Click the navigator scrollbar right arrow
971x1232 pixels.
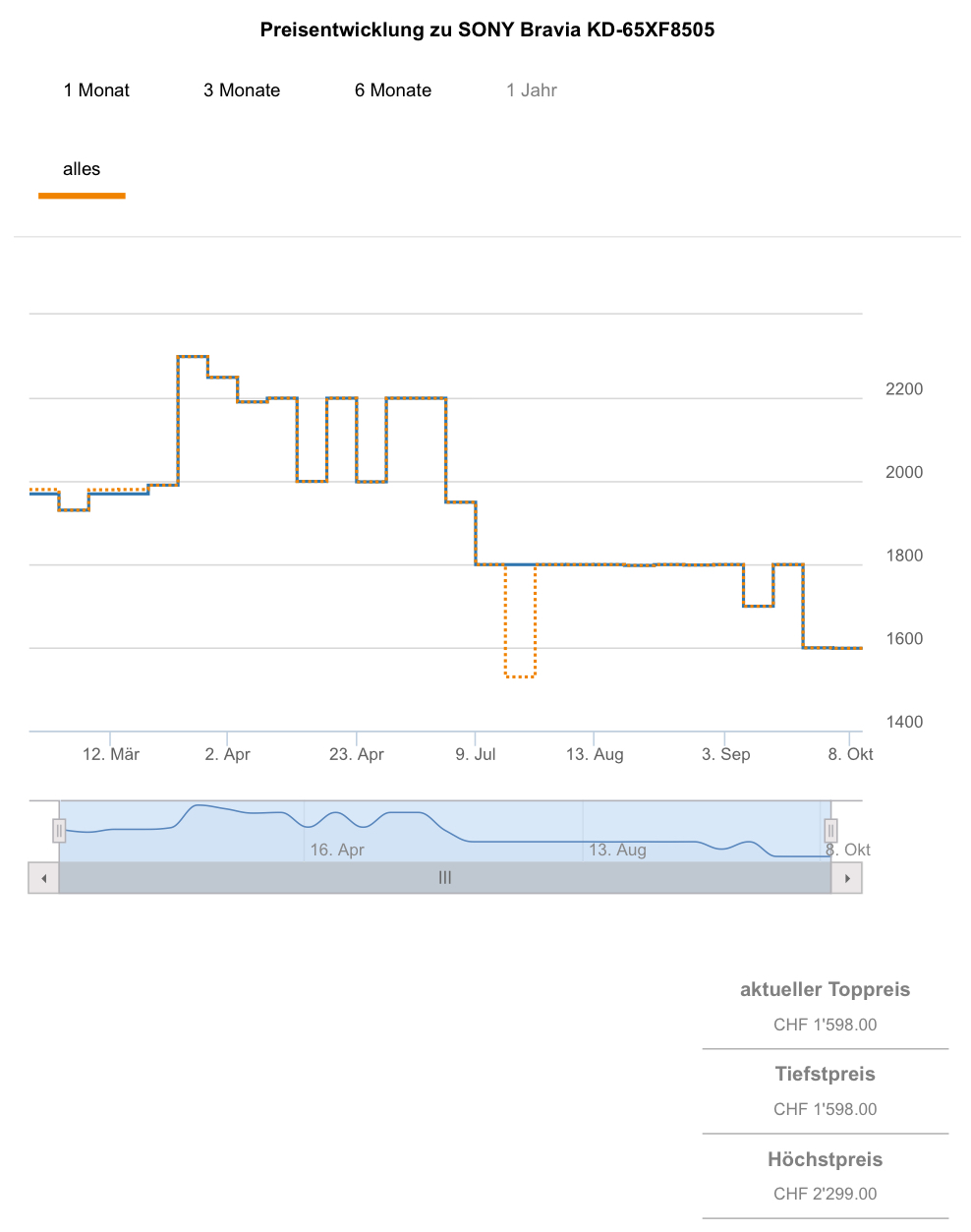[x=847, y=878]
